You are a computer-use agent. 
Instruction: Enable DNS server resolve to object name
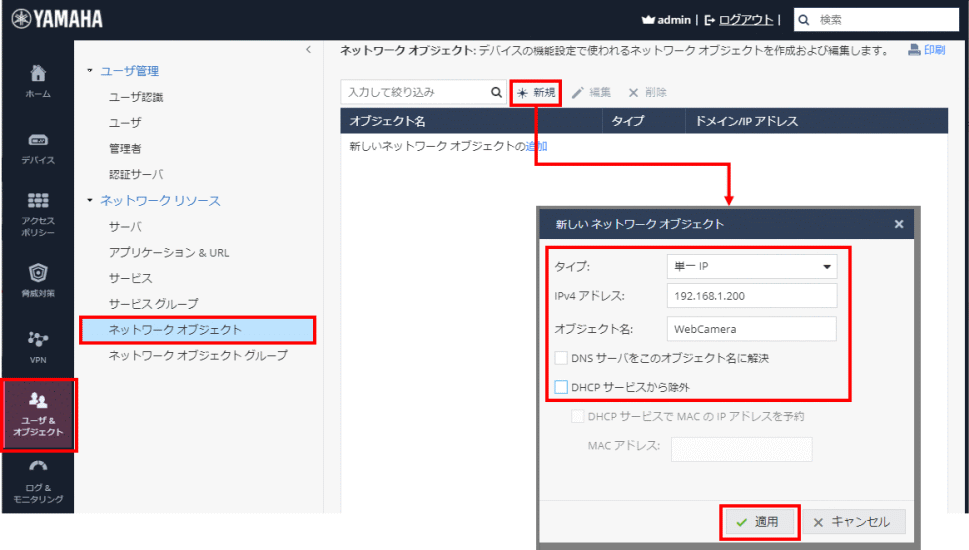tap(562, 357)
